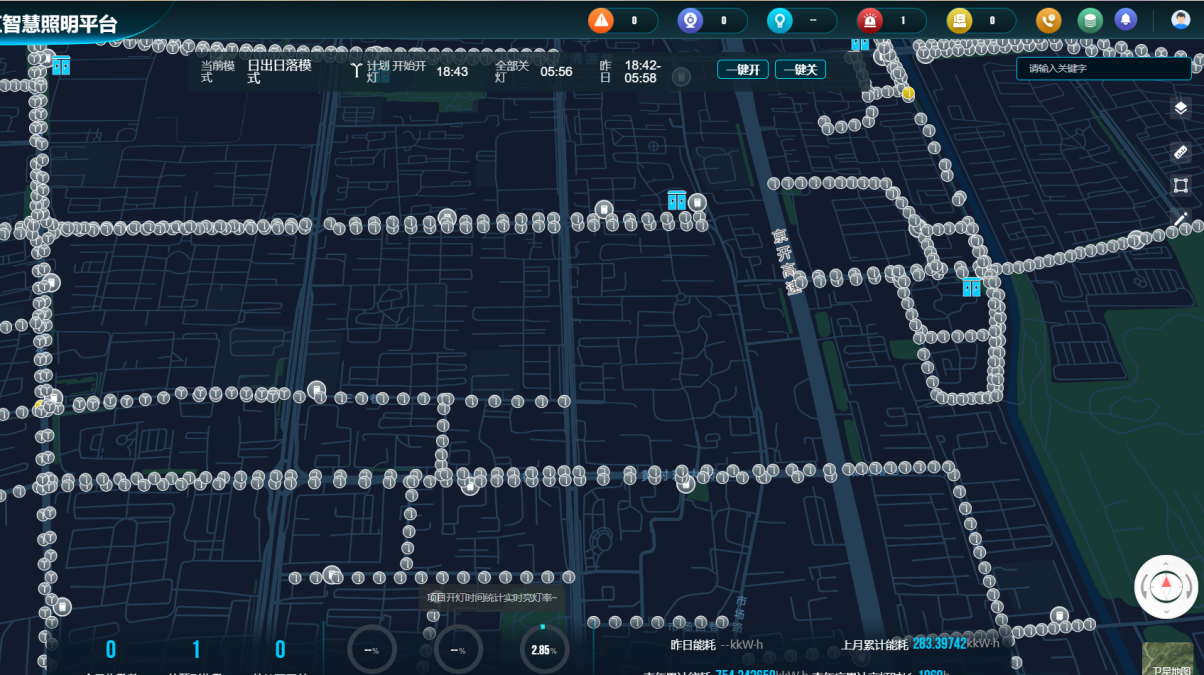Switch to satellite map thumbnail
The height and width of the screenshot is (675, 1204).
[x=1168, y=660]
